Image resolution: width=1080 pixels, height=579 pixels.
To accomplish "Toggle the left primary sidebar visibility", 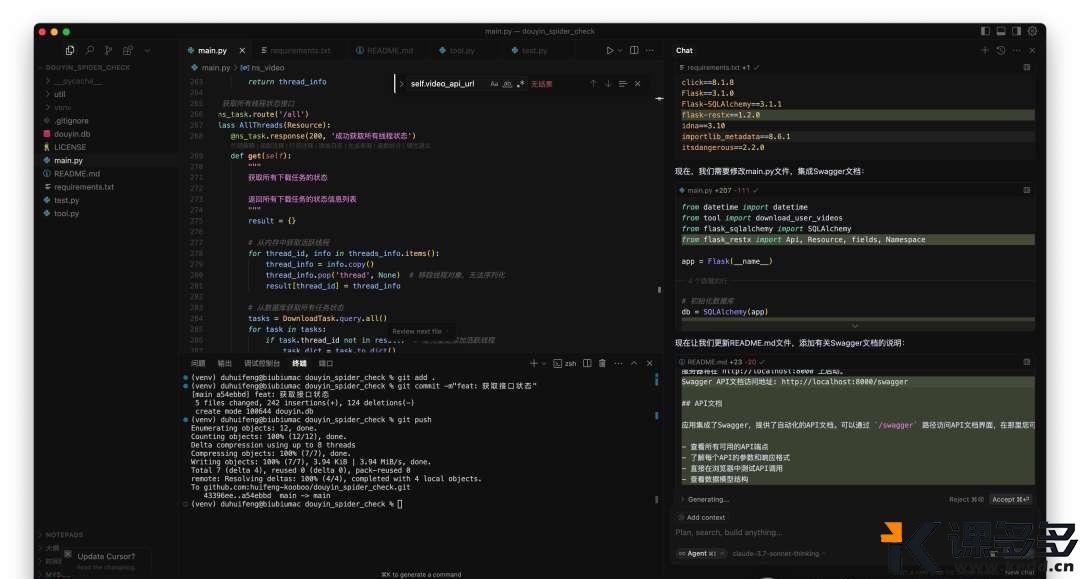I will [x=986, y=31].
